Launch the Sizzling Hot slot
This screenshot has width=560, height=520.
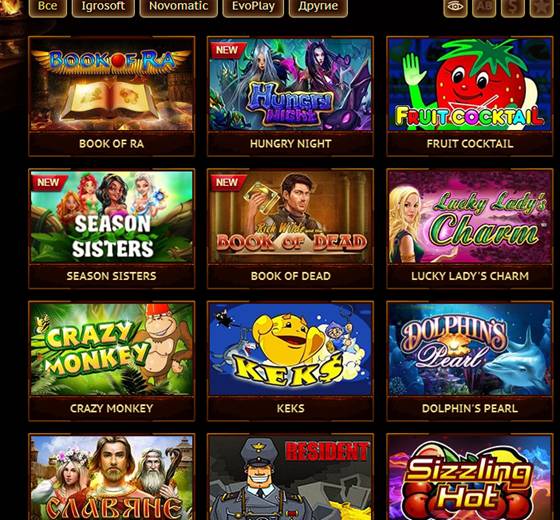tap(470, 478)
